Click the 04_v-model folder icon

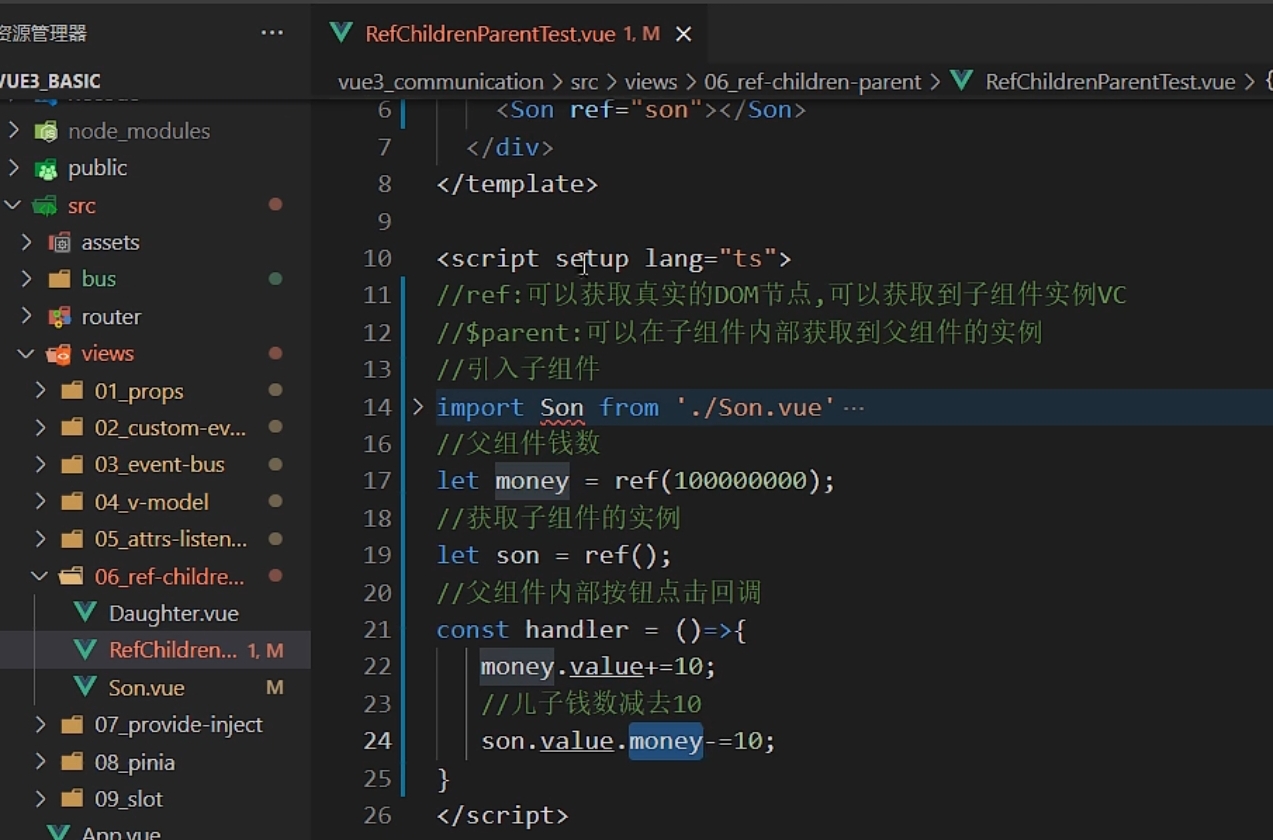coord(72,502)
